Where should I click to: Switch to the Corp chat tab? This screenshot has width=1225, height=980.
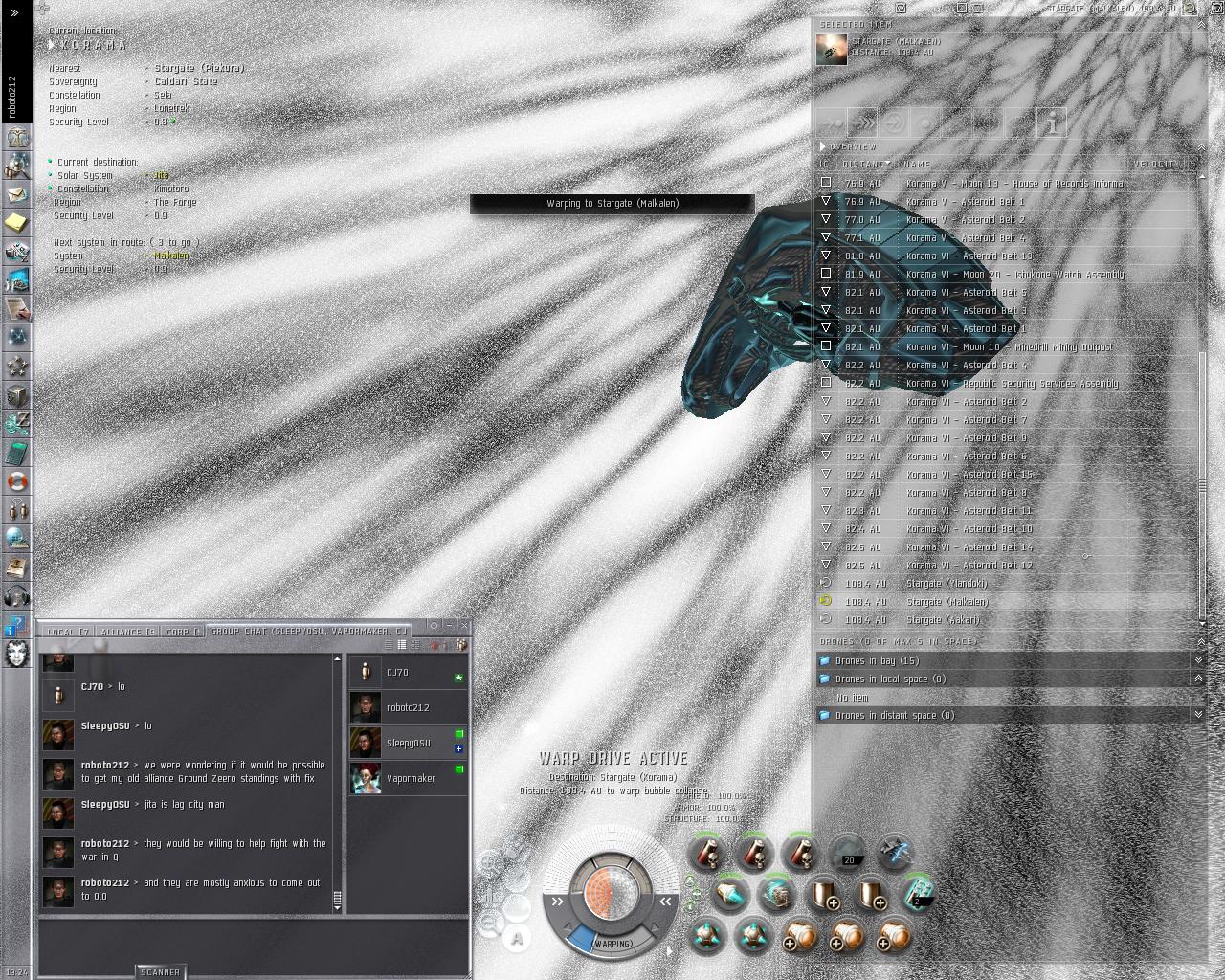pyautogui.click(x=182, y=632)
